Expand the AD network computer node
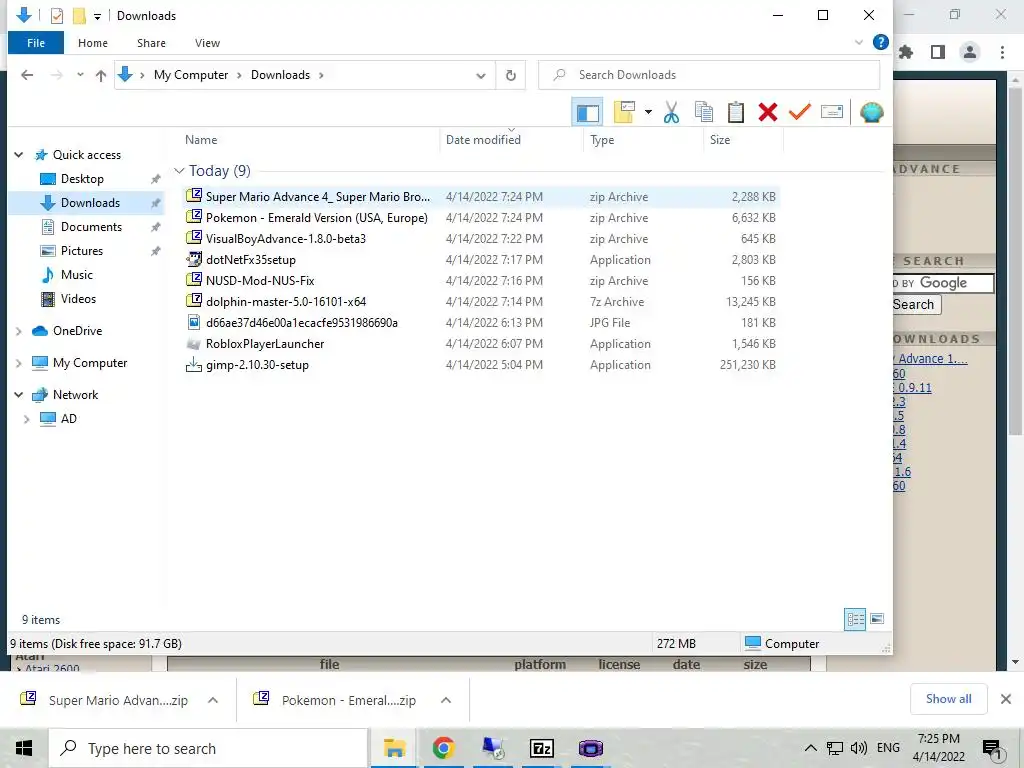Viewport: 1024px width, 768px height. click(x=27, y=419)
